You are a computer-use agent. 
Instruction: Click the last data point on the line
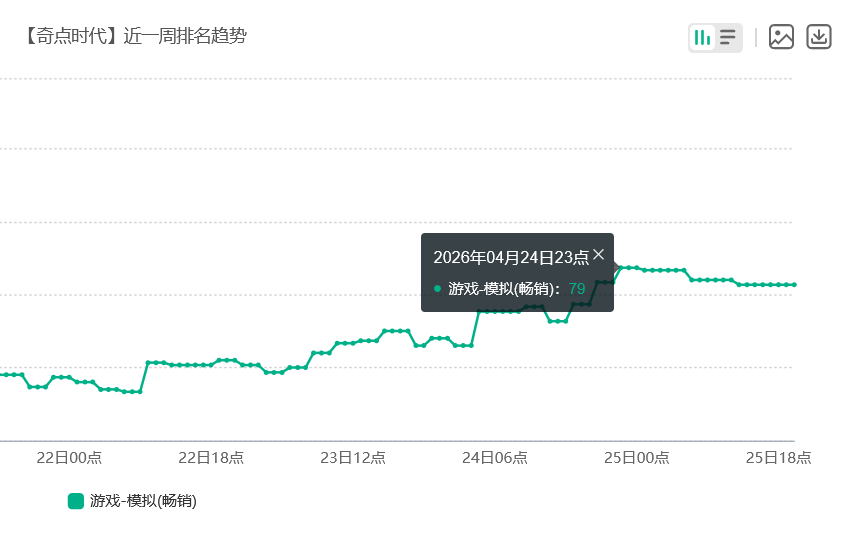pyautogui.click(x=794, y=285)
